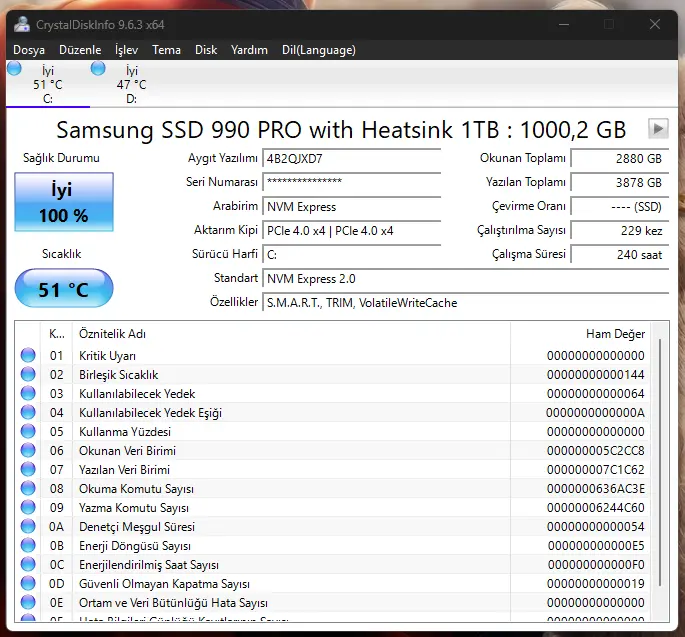The image size is (685, 637).
Task: Click the K... ID column header
Action: (x=57, y=334)
